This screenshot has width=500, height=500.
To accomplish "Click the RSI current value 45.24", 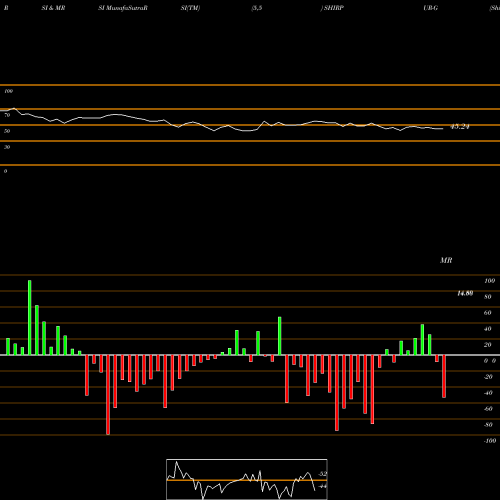I will tap(460, 127).
